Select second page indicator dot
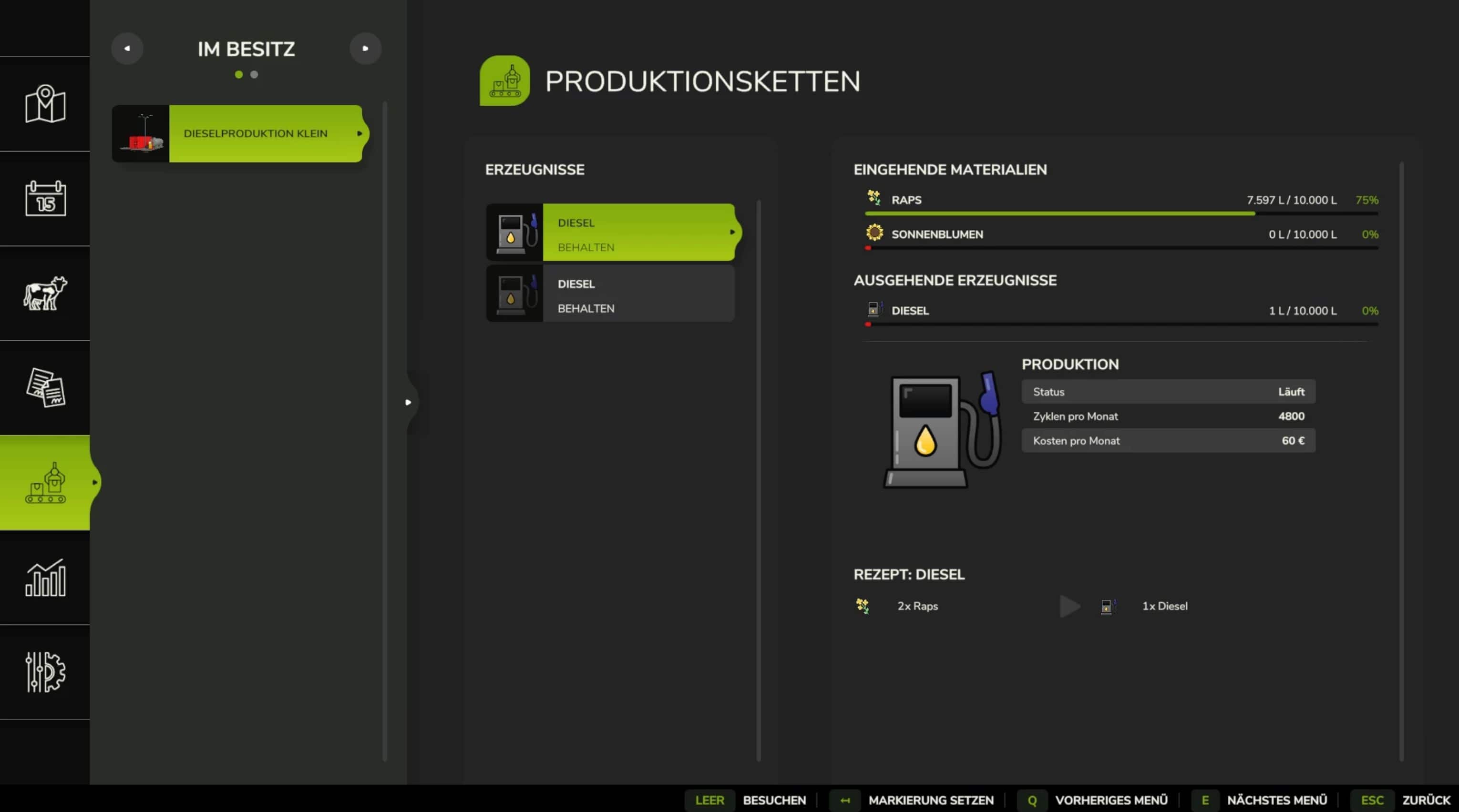Screen dimensions: 1459x812 click(254, 75)
